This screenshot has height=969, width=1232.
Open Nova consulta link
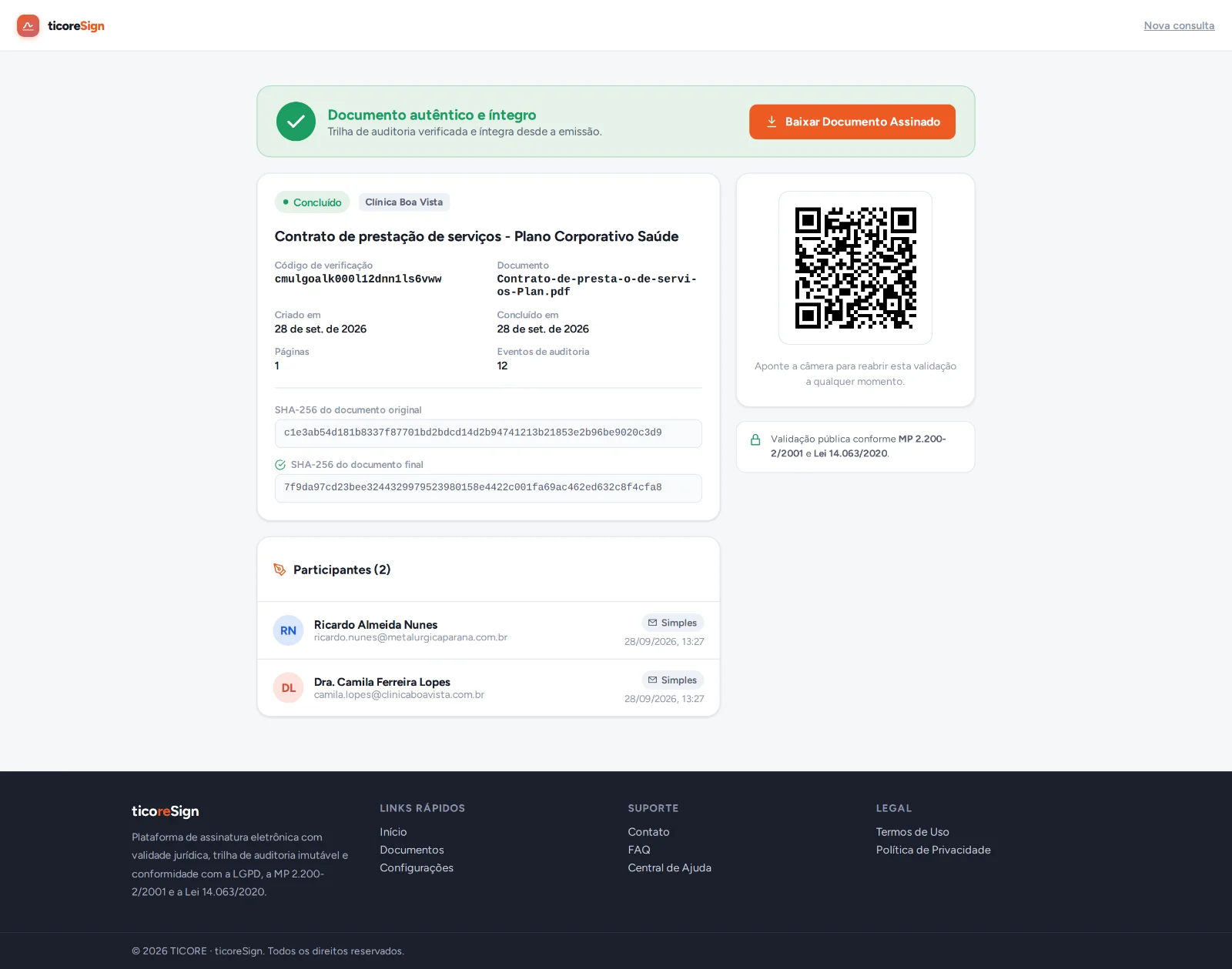point(1179,25)
